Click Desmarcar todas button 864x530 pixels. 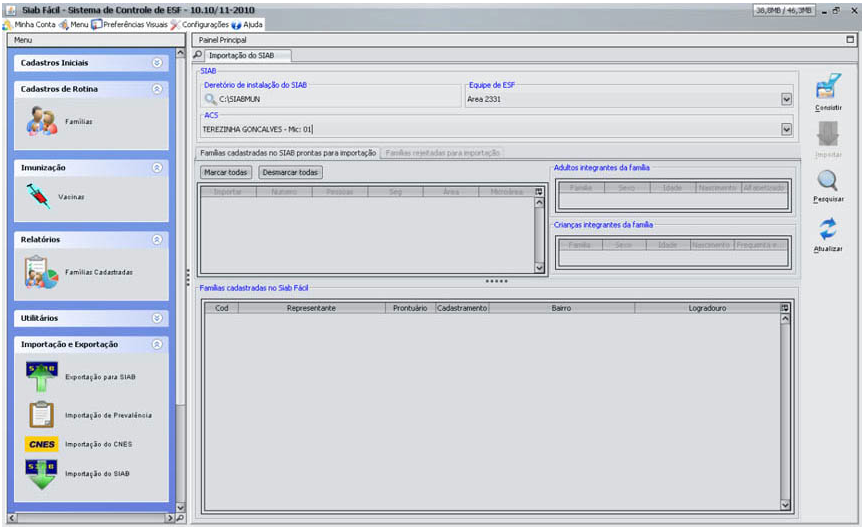point(290,172)
